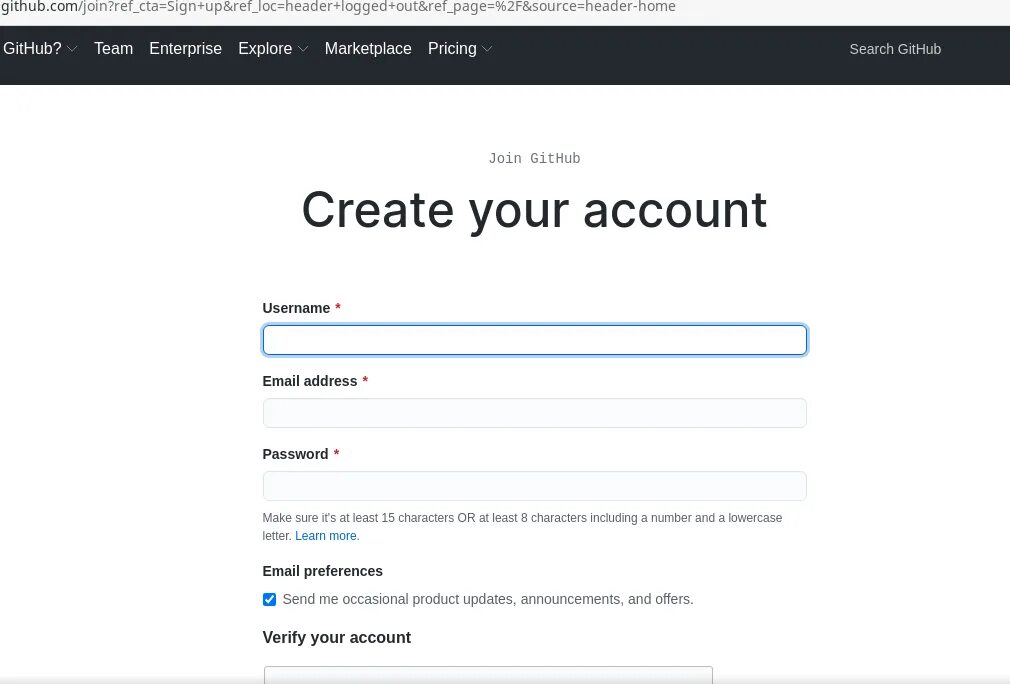Viewport: 1010px width, 684px height.
Task: Open the Team page in header
Action: 113,49
